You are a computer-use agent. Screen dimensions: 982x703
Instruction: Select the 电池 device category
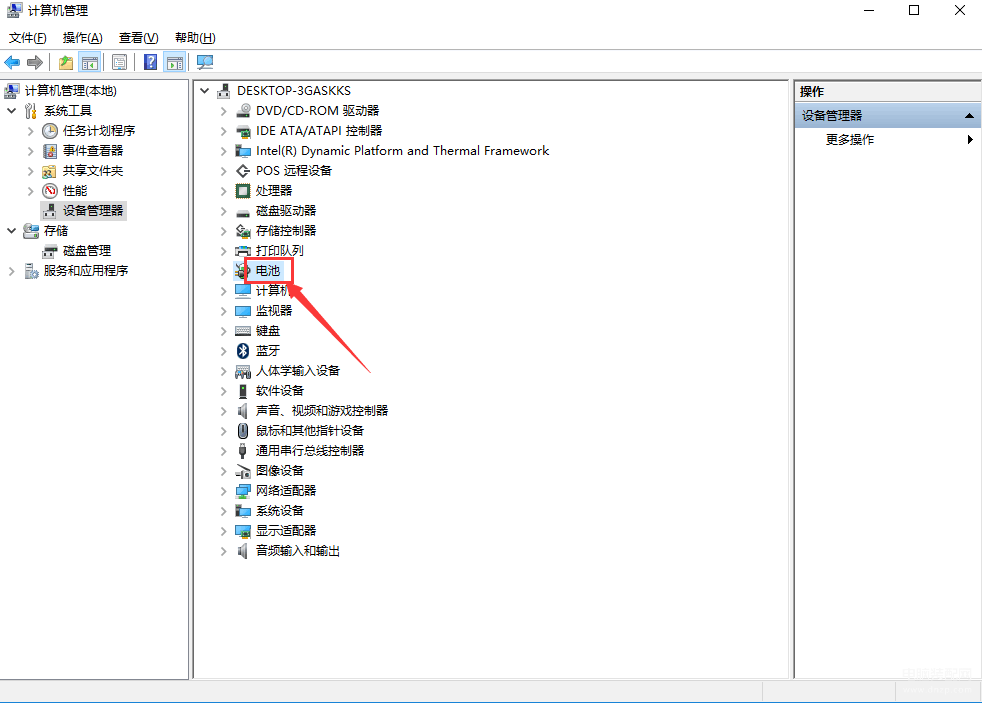click(x=267, y=271)
